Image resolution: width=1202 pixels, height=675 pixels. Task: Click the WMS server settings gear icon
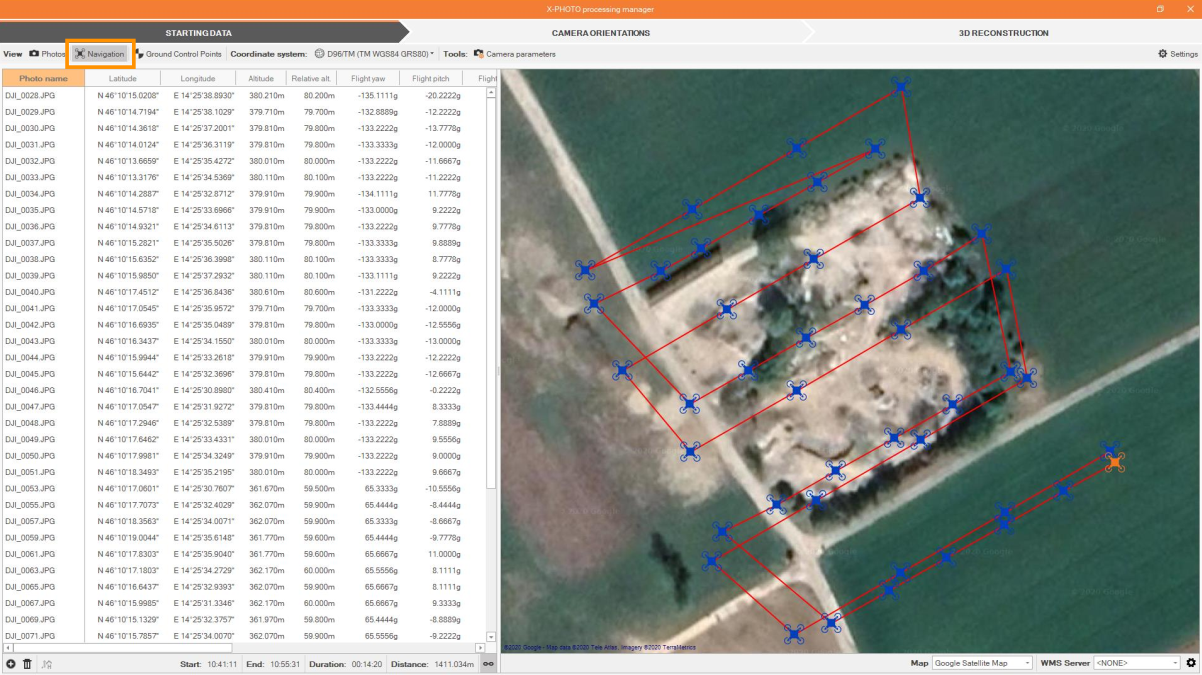pos(1191,663)
